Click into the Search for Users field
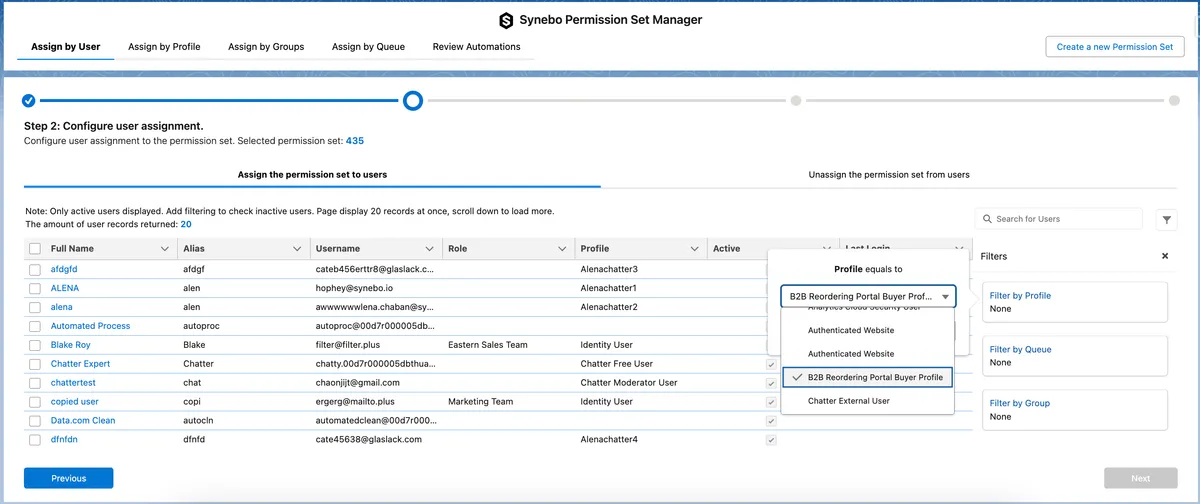Viewport: 1200px width, 504px height. [x=1058, y=219]
